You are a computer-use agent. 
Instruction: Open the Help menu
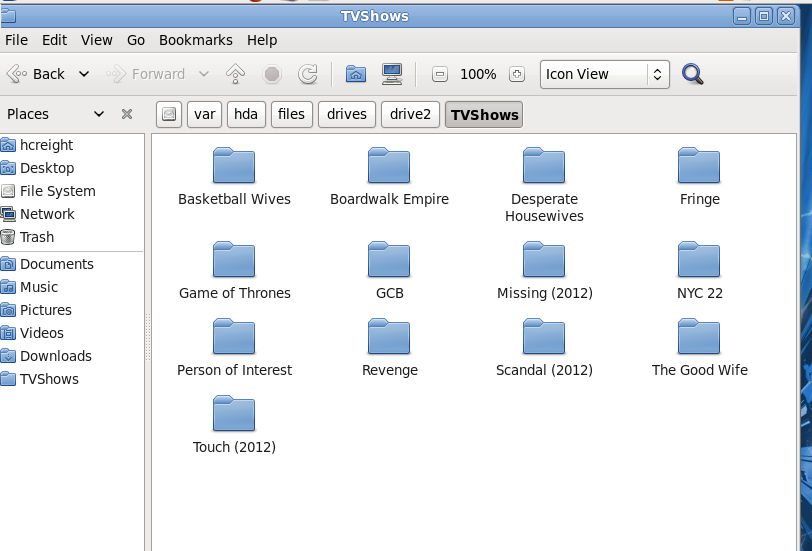coord(262,40)
